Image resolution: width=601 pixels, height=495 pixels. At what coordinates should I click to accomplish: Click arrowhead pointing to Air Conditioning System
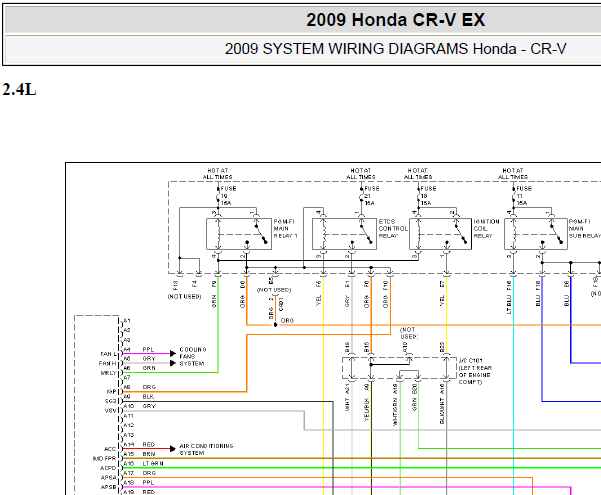pyautogui.click(x=173, y=448)
